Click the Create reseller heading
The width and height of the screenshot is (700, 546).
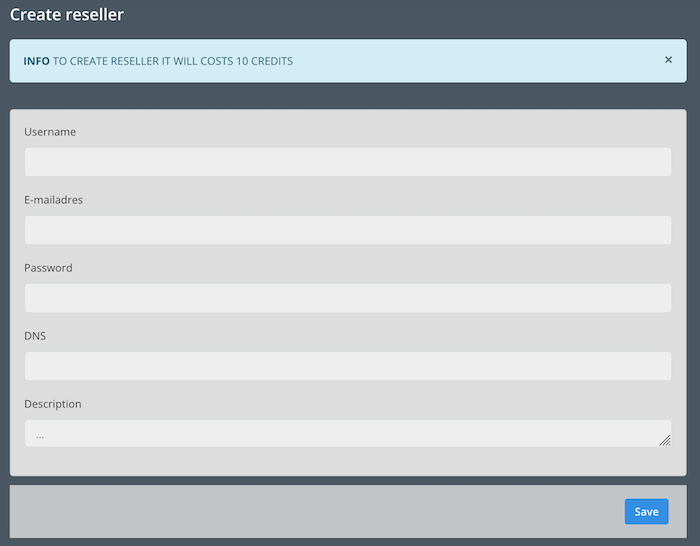pyautogui.click(x=67, y=15)
